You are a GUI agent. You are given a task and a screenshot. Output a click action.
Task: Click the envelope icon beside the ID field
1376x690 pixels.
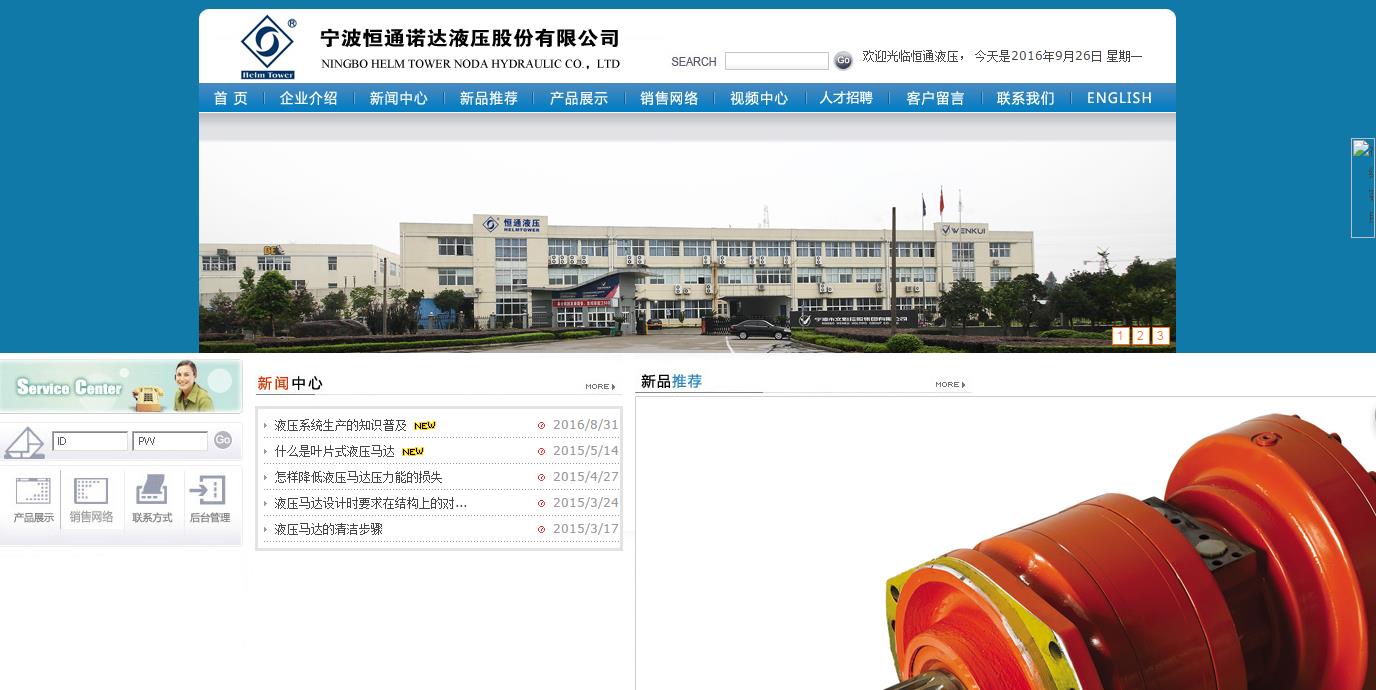pos(24,442)
